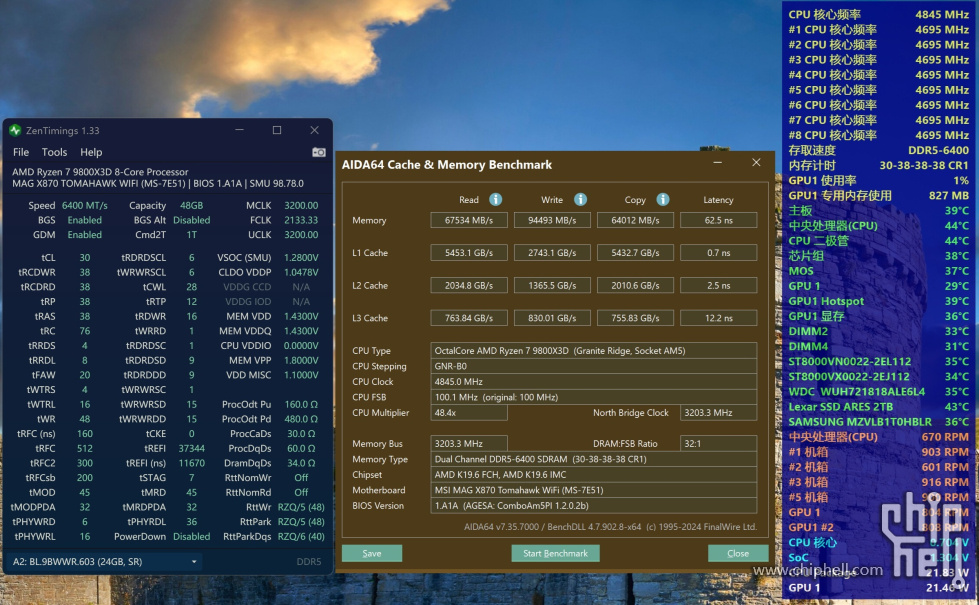Click the Memory Read field 67534 MB/s
Screen dimensions: 979x605
click(469, 220)
